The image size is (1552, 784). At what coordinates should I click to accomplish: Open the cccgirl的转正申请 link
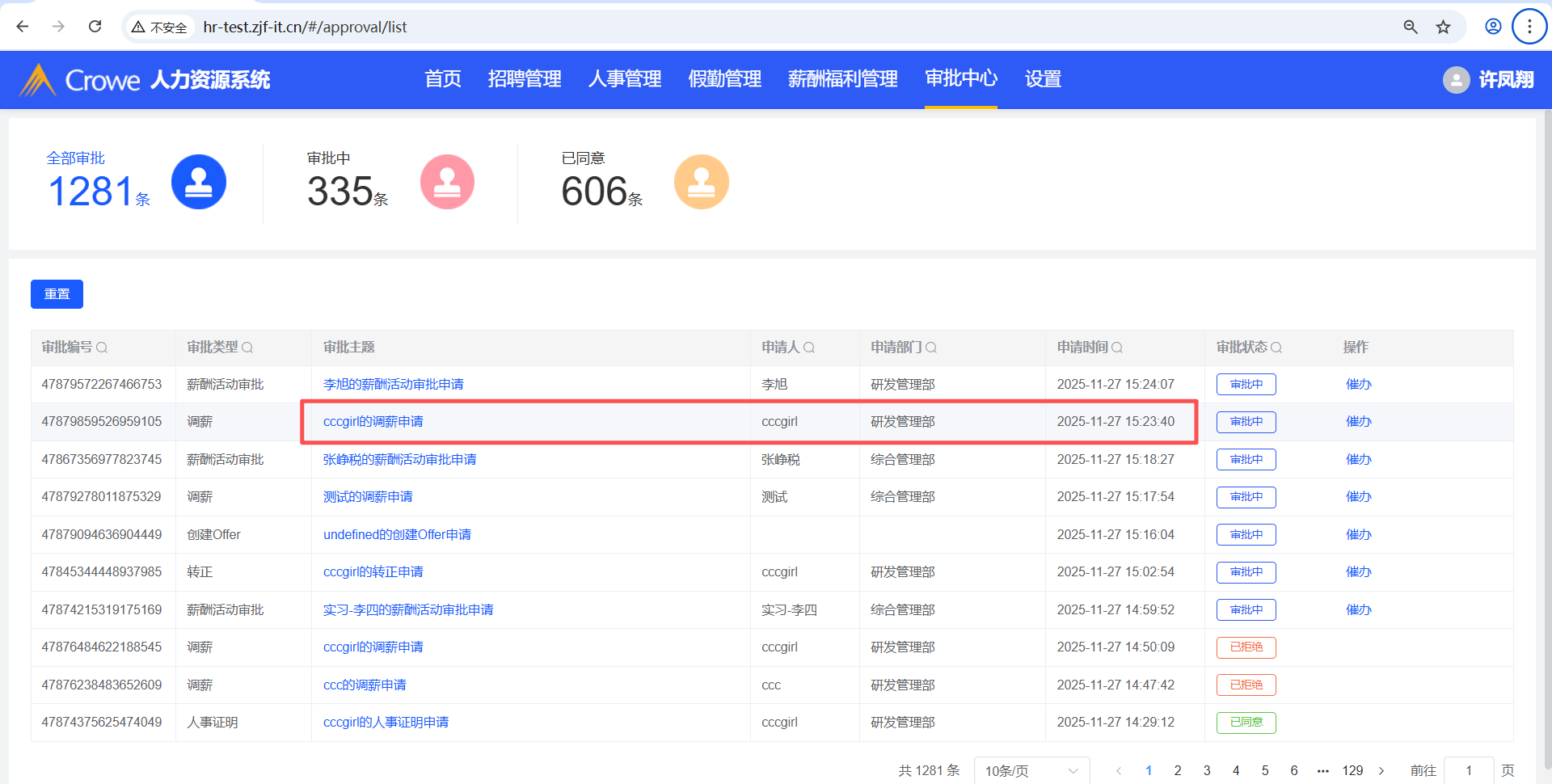coord(373,572)
